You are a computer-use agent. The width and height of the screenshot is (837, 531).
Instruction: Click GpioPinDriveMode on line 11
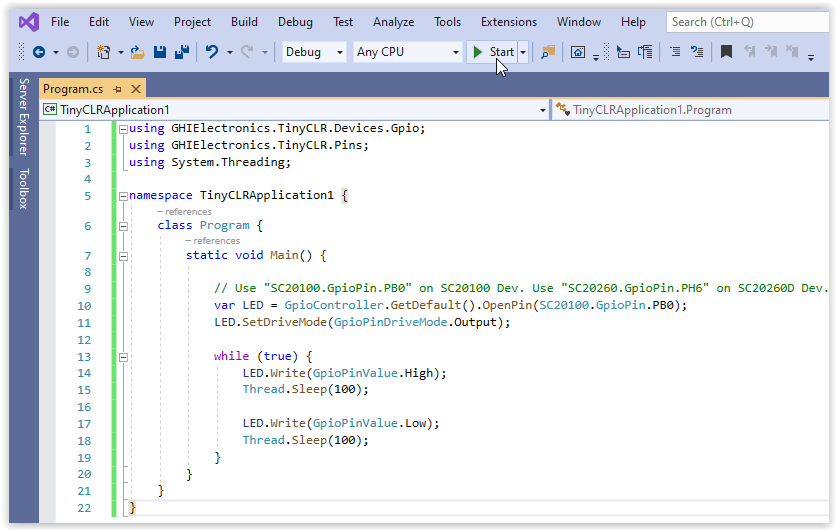pyautogui.click(x=391, y=322)
